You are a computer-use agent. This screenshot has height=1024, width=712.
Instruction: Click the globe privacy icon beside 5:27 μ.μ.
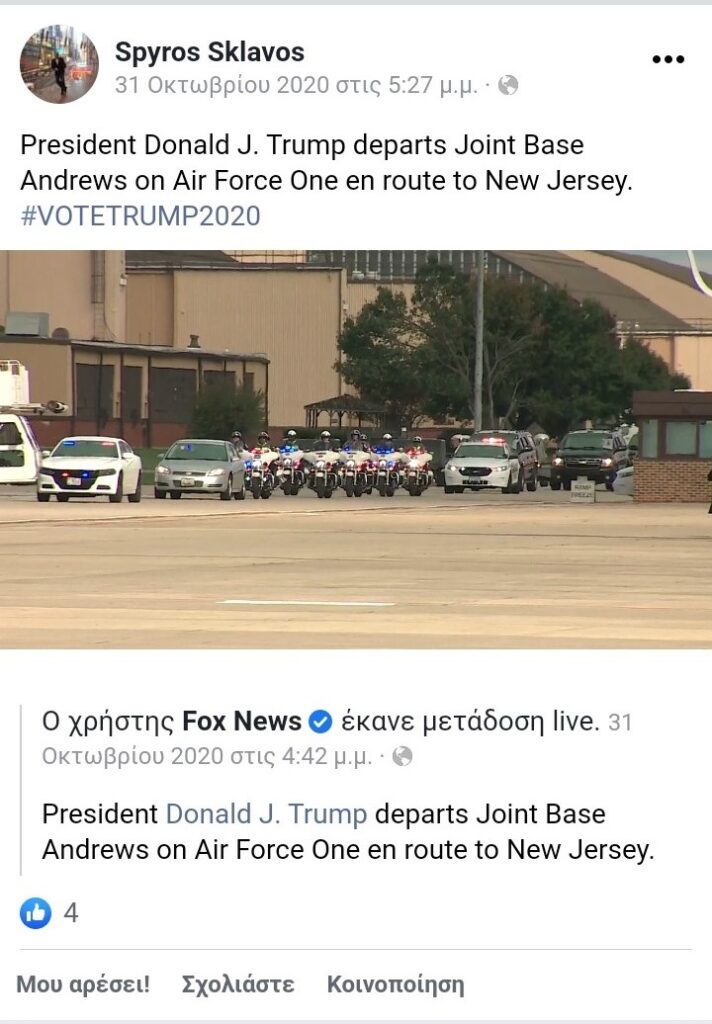point(508,85)
